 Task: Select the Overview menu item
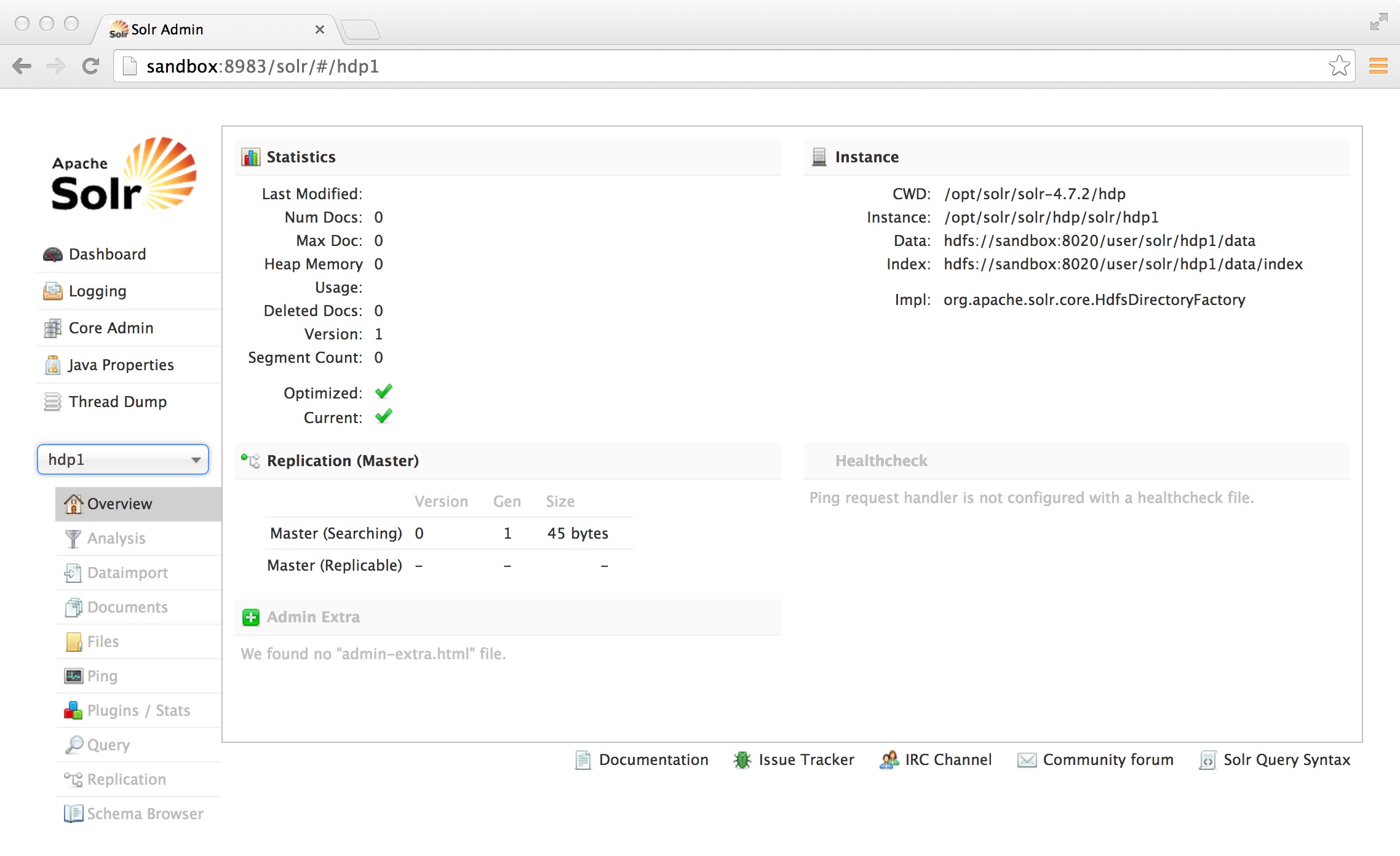119,504
